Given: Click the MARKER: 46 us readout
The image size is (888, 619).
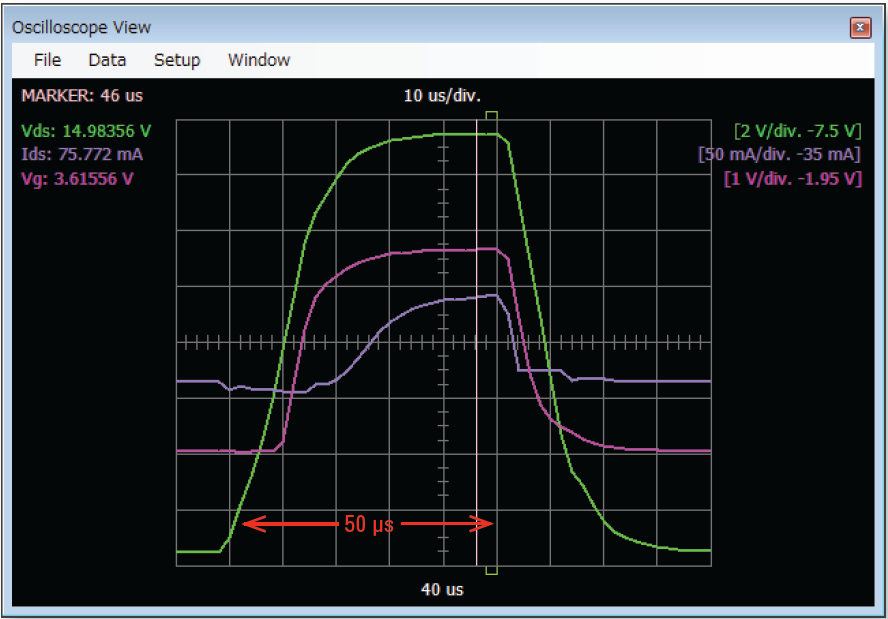Looking at the screenshot, I should [x=69, y=96].
